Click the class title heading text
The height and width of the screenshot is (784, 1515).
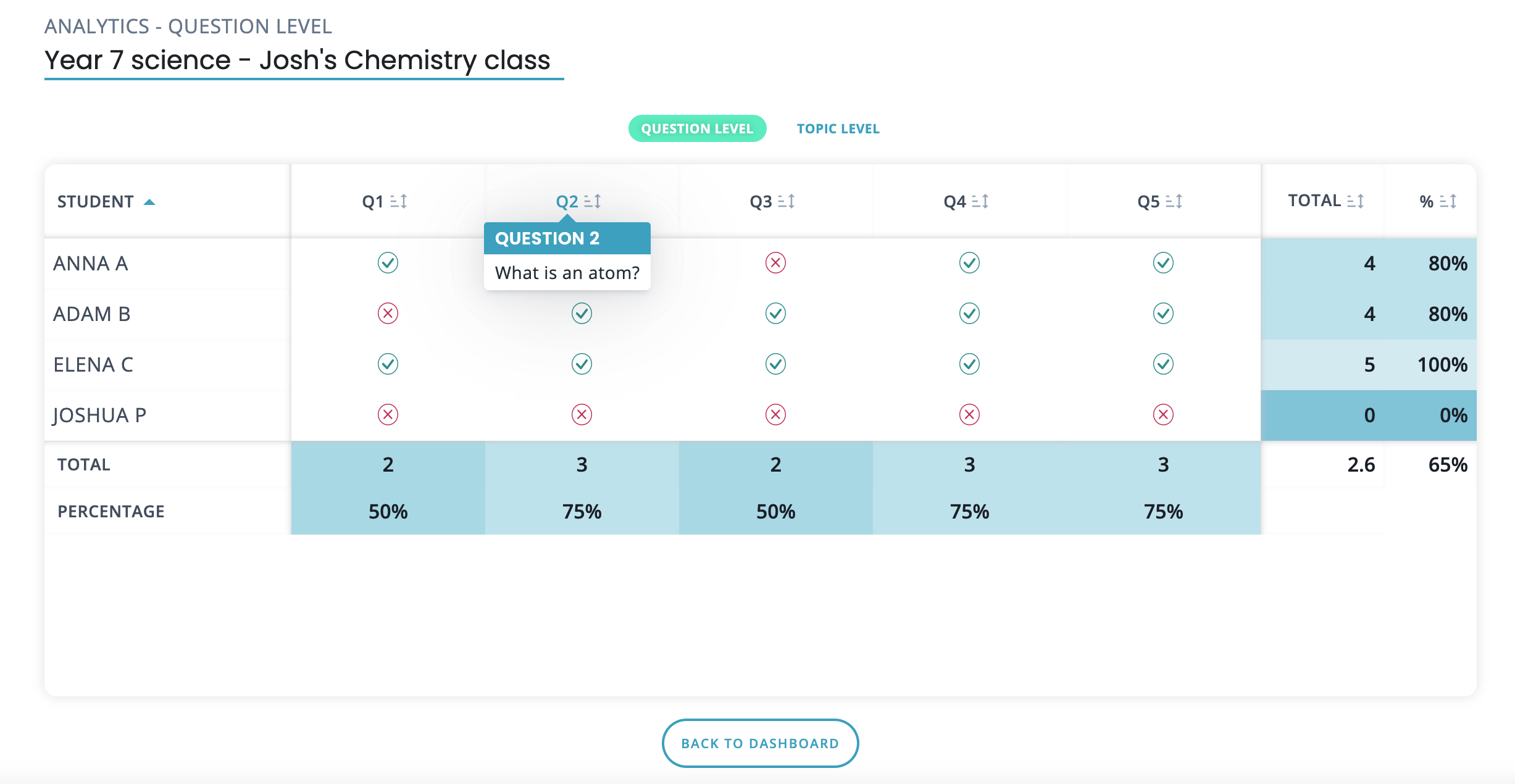(x=297, y=60)
